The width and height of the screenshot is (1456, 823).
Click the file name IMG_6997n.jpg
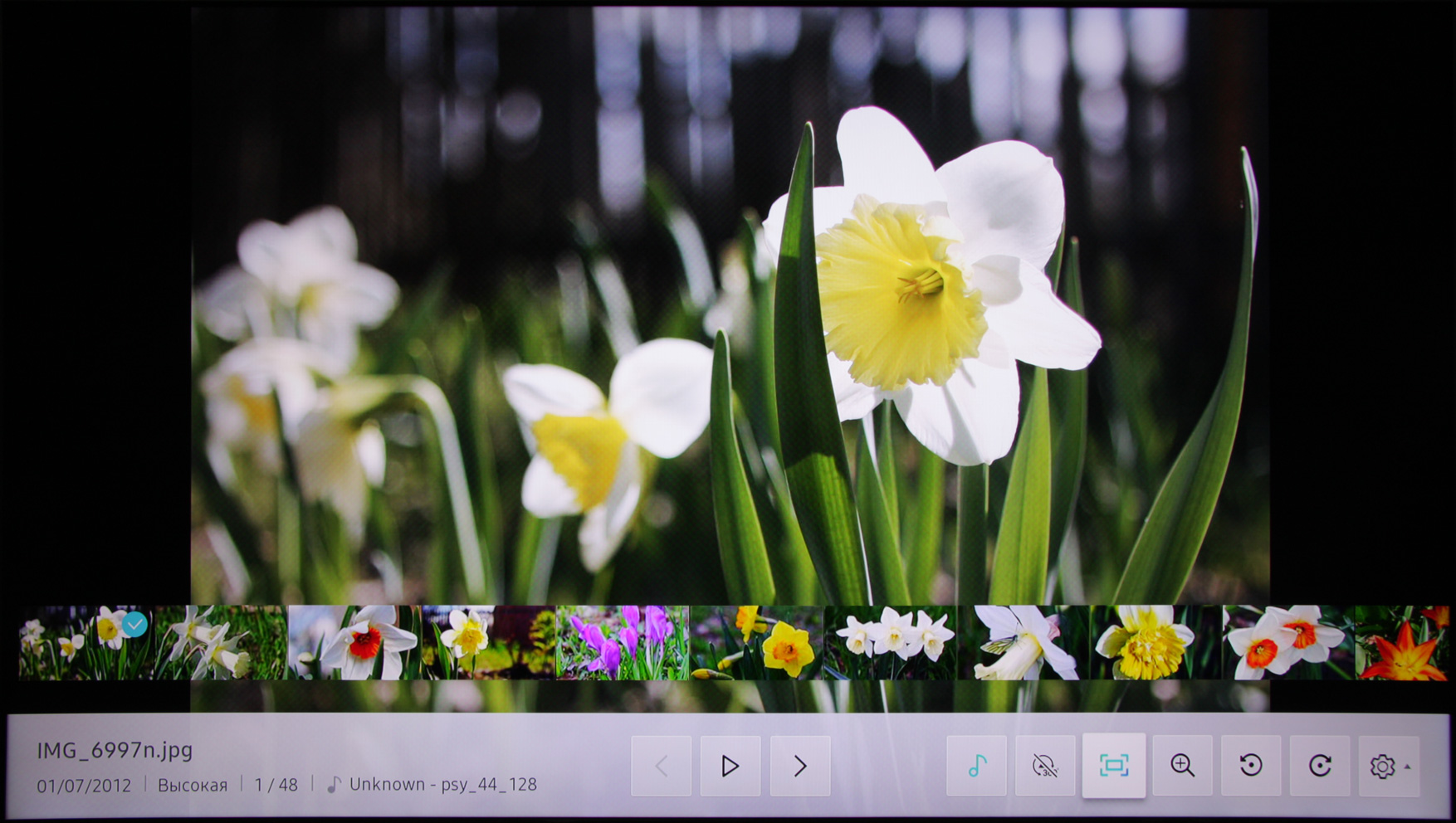[115, 750]
